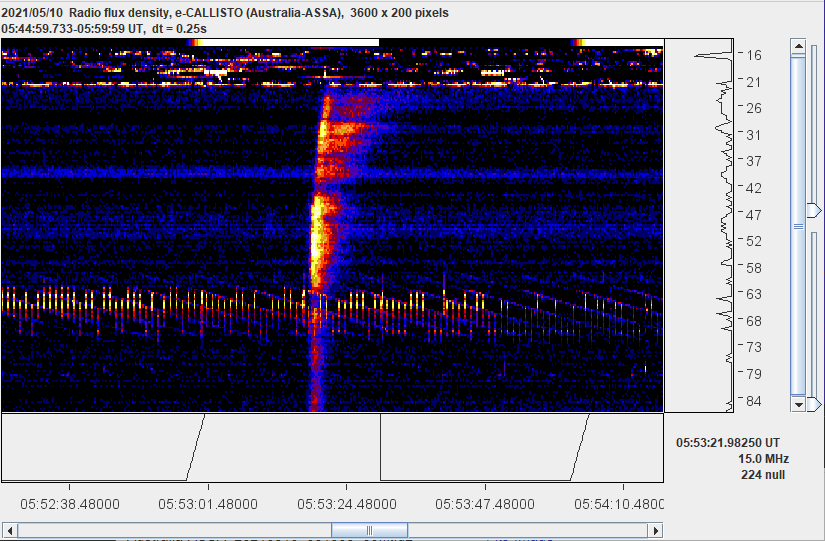The height and width of the screenshot is (541, 825).
Task: Click the horizontal scrollbar right arrow
Action: pos(655,530)
